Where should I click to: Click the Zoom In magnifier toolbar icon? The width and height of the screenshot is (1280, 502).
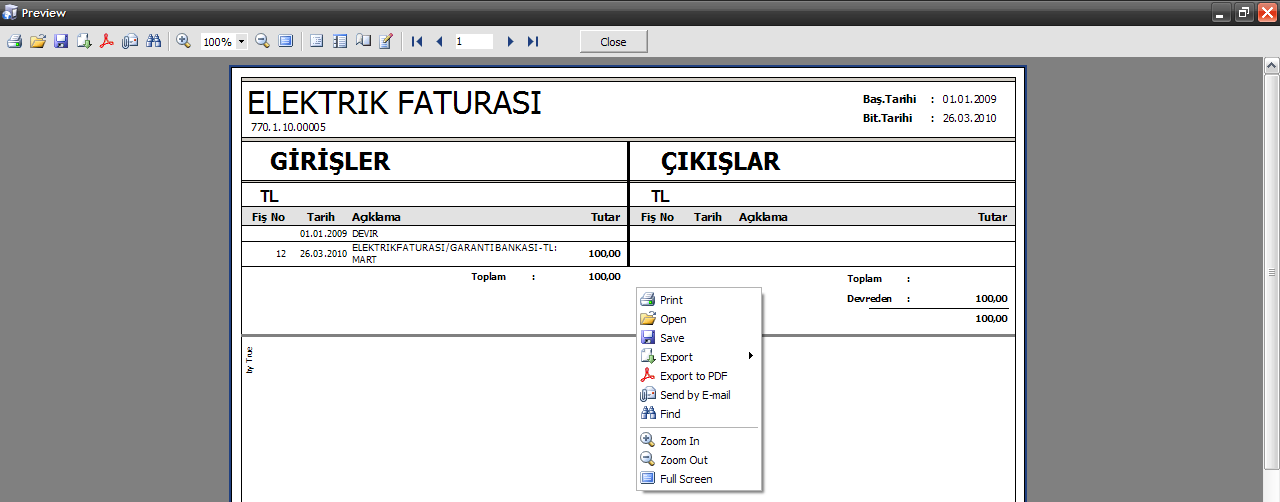[184, 41]
